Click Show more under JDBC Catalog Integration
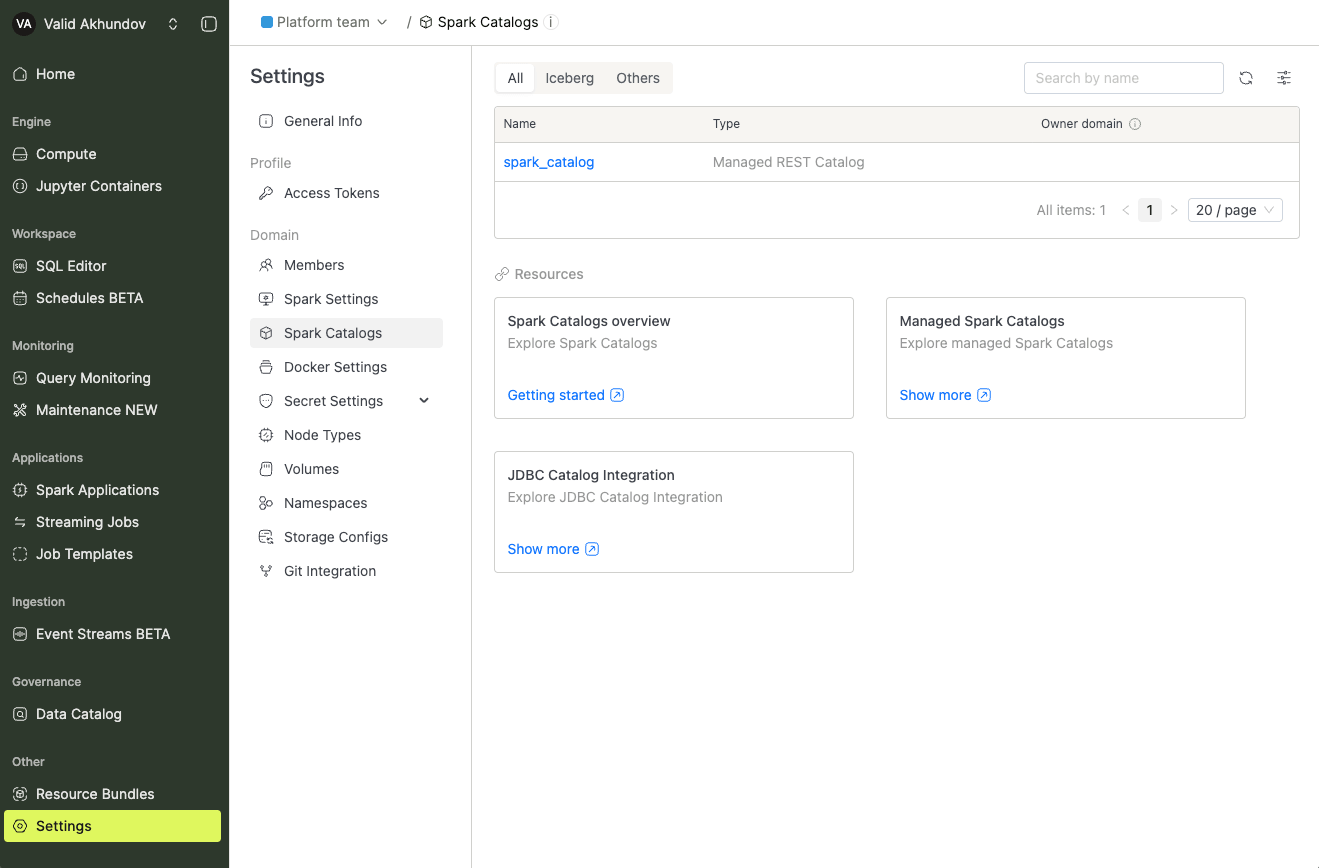The image size is (1319, 868). pyautogui.click(x=554, y=549)
